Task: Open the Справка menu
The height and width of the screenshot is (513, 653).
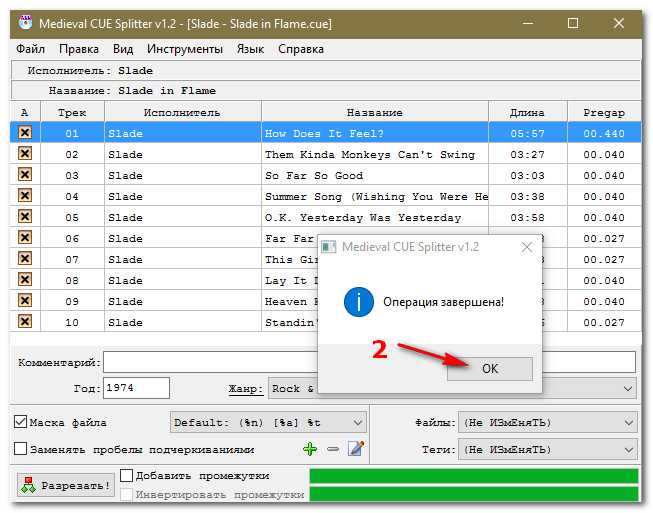Action: [301, 49]
